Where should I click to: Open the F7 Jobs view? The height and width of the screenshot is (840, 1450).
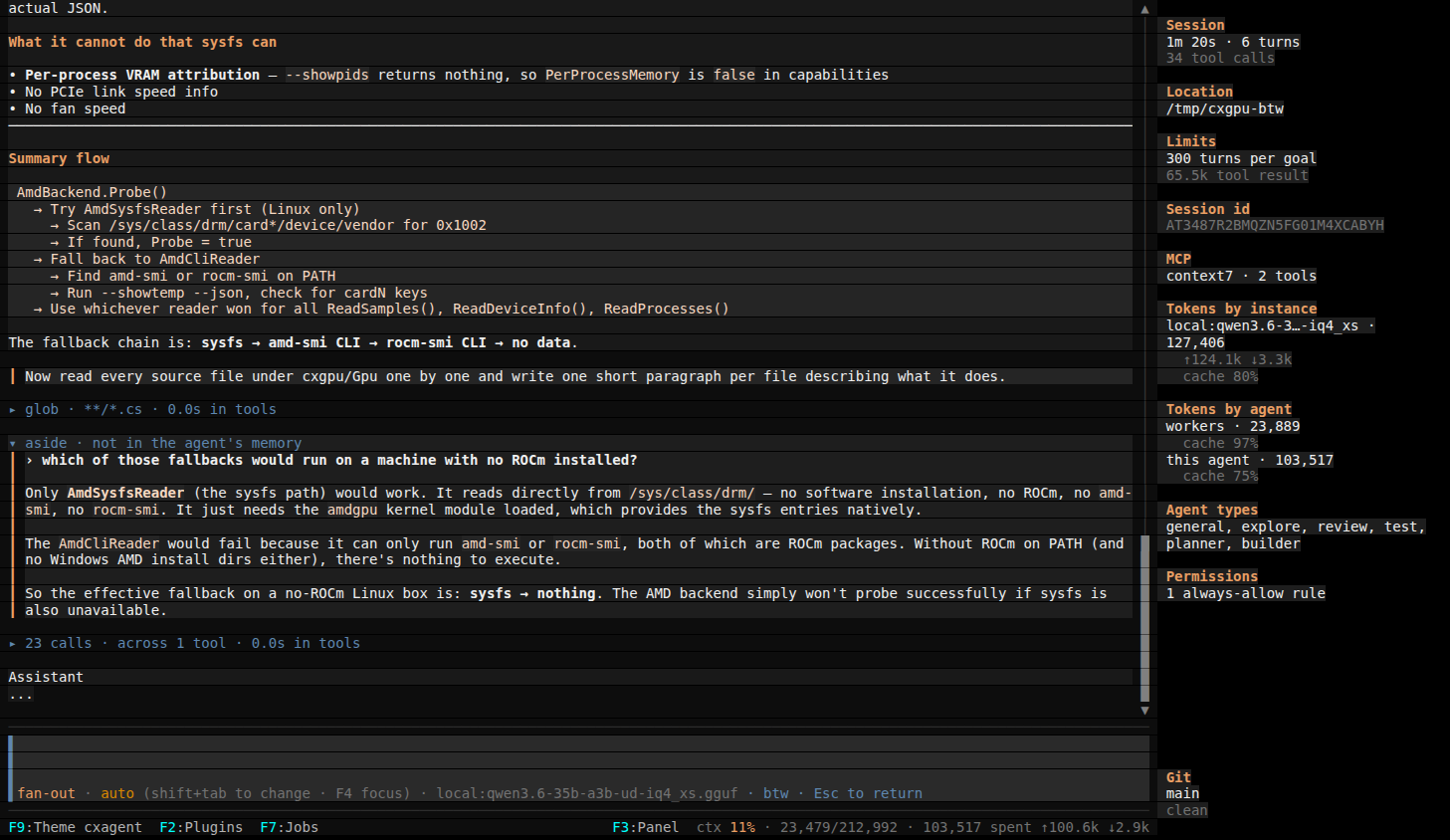(x=289, y=827)
